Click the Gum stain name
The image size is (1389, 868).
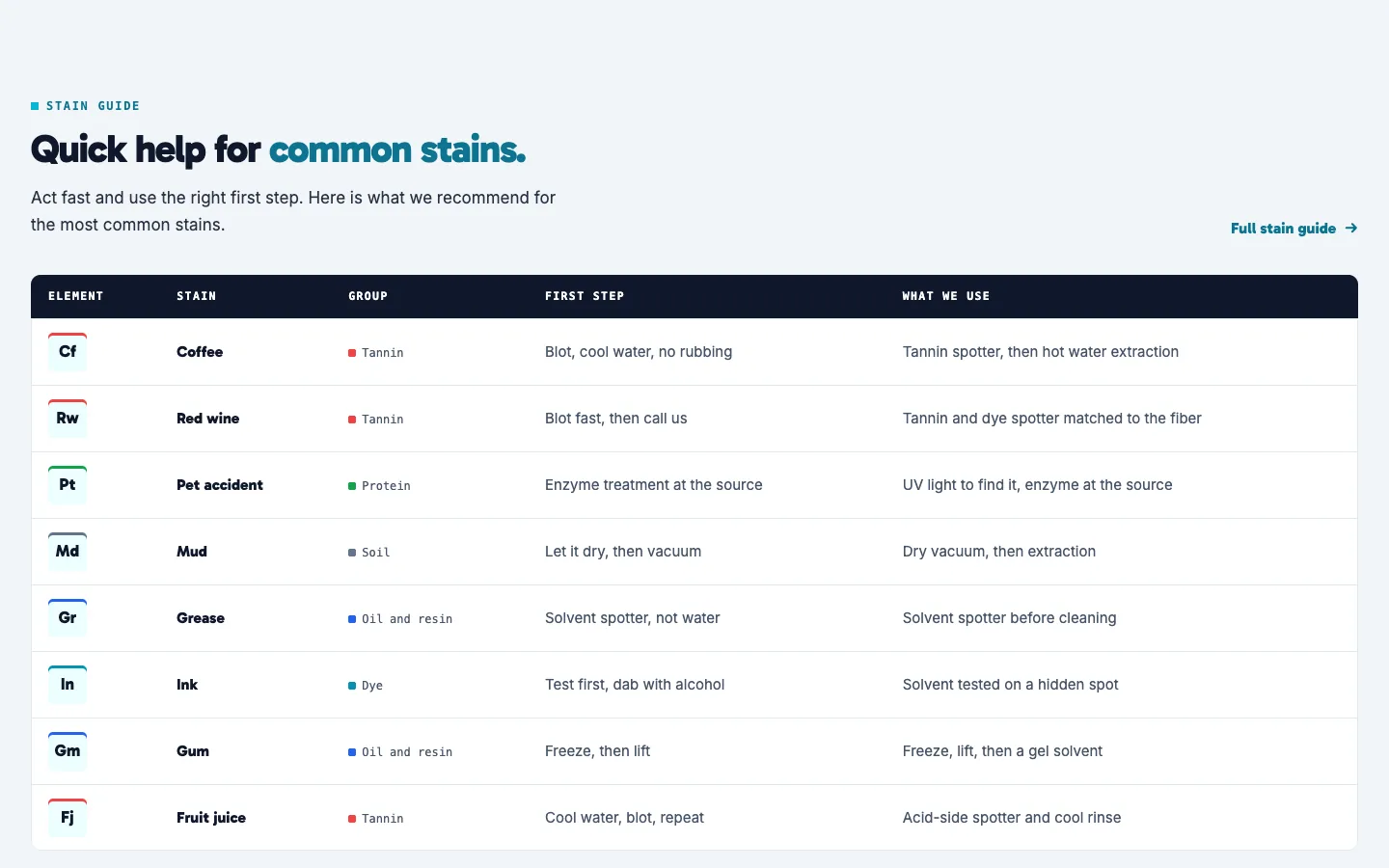click(x=193, y=751)
